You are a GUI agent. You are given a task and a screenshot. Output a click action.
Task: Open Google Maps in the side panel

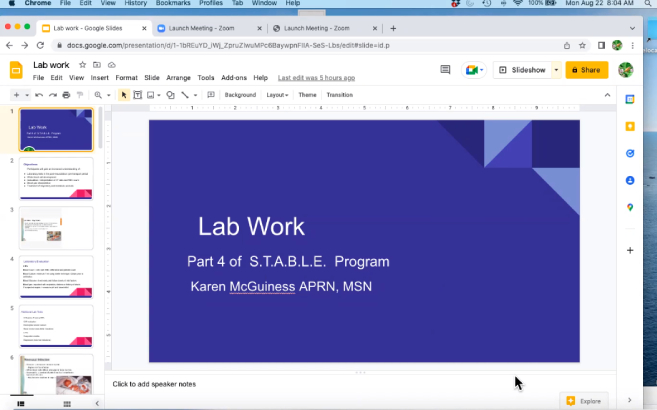click(630, 207)
